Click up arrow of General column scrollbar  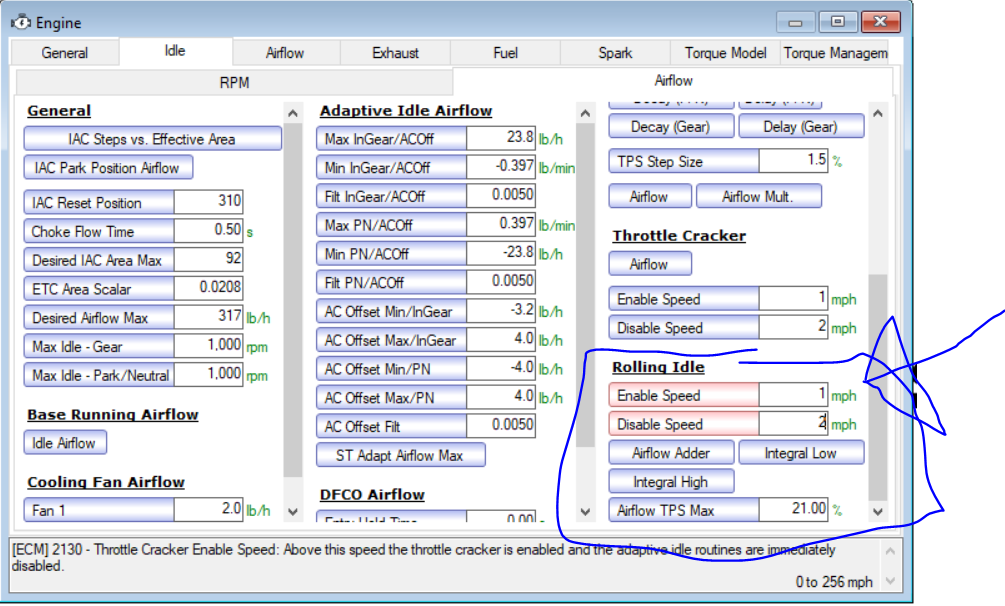[x=293, y=114]
